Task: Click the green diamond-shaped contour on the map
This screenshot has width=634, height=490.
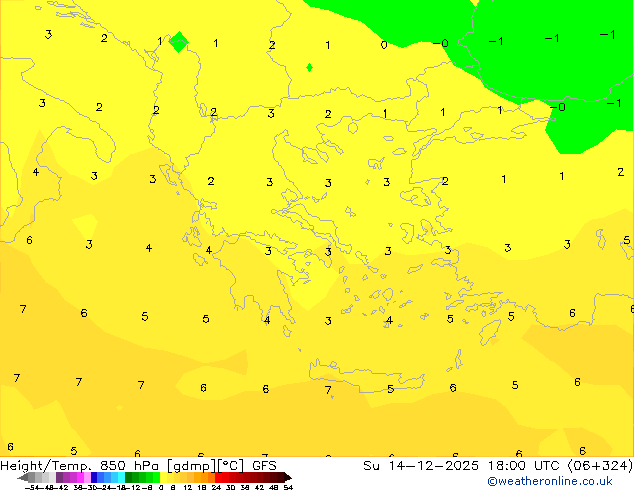Action: [178, 42]
